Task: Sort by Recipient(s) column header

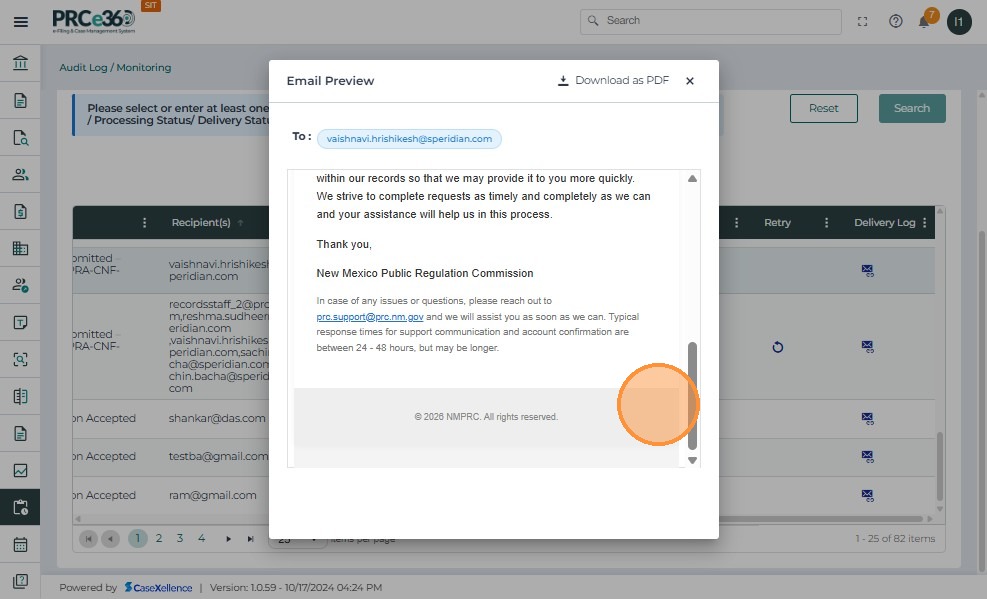Action: click(x=201, y=222)
